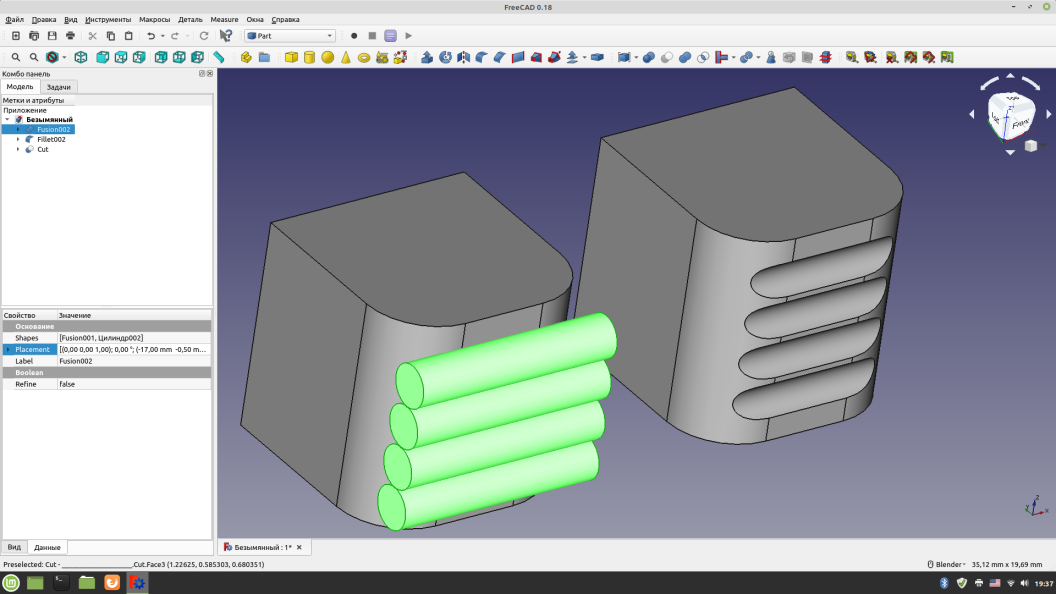This screenshot has height=594, width=1056.
Task: Select Cut in the model tree
Action: pyautogui.click(x=42, y=150)
